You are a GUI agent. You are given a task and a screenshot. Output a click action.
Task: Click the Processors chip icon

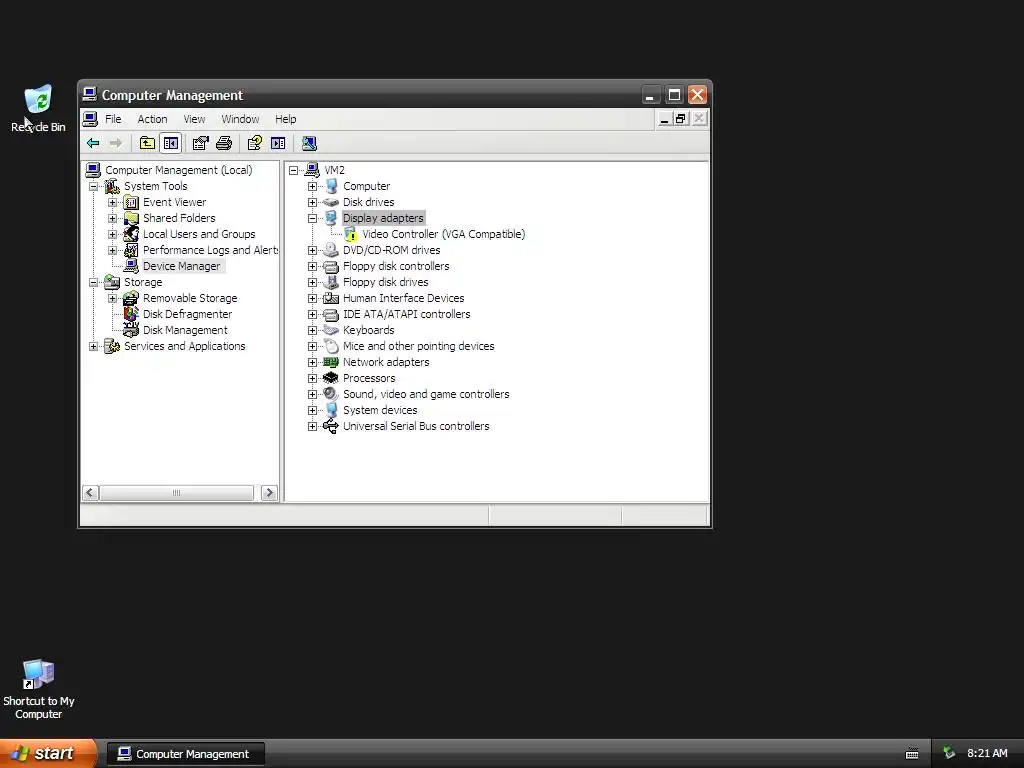331,378
